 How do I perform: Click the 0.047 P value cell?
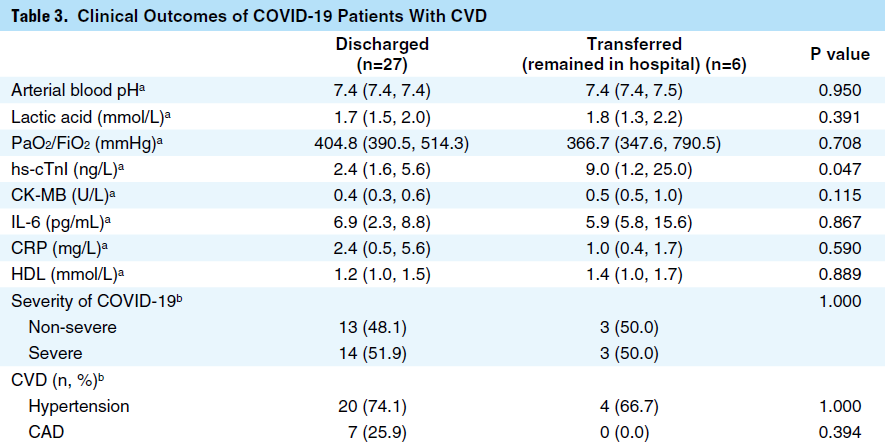[x=839, y=169]
